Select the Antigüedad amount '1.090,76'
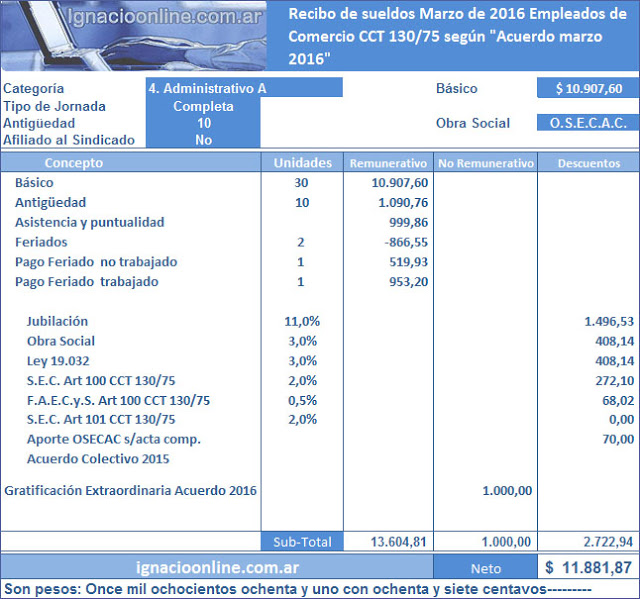 pos(403,202)
